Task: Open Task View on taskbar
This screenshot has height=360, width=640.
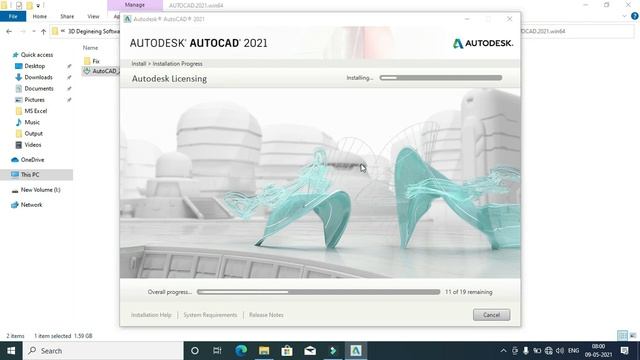Action: pos(217,351)
